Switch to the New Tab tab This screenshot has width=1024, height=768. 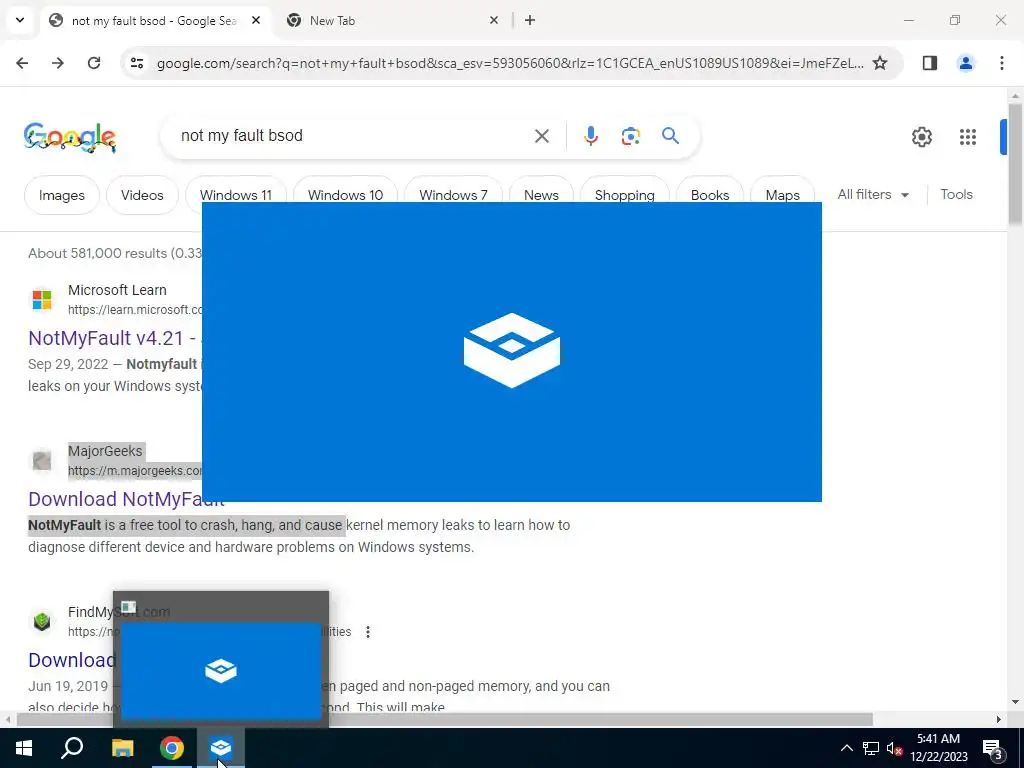click(x=391, y=21)
